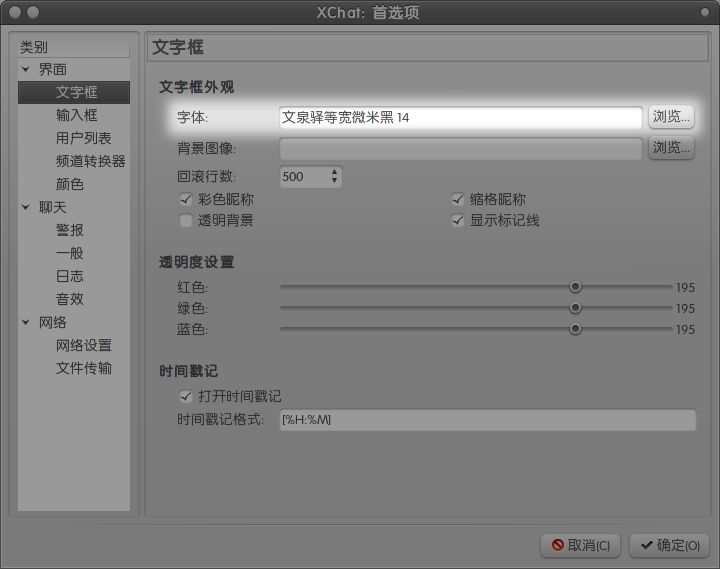Browse for a font with 浏览 button
Image resolution: width=720 pixels, height=569 pixels.
point(671,117)
